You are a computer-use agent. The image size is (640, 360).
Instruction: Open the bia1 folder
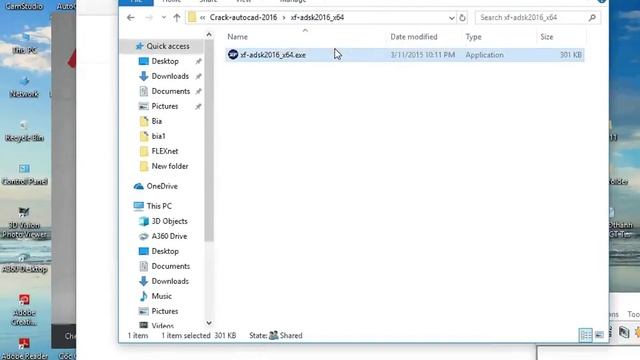point(158,136)
